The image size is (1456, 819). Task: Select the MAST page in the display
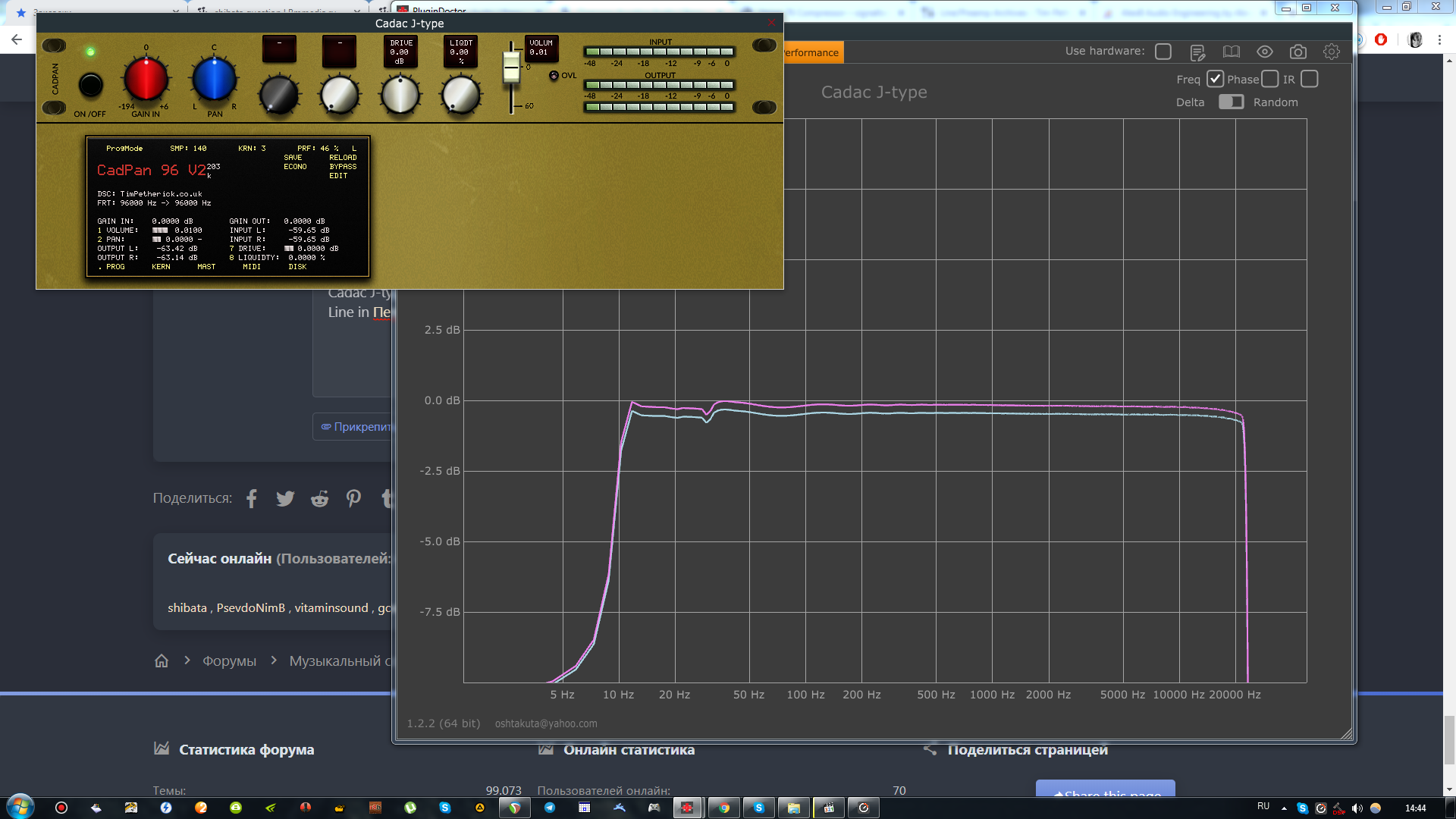pos(206,266)
